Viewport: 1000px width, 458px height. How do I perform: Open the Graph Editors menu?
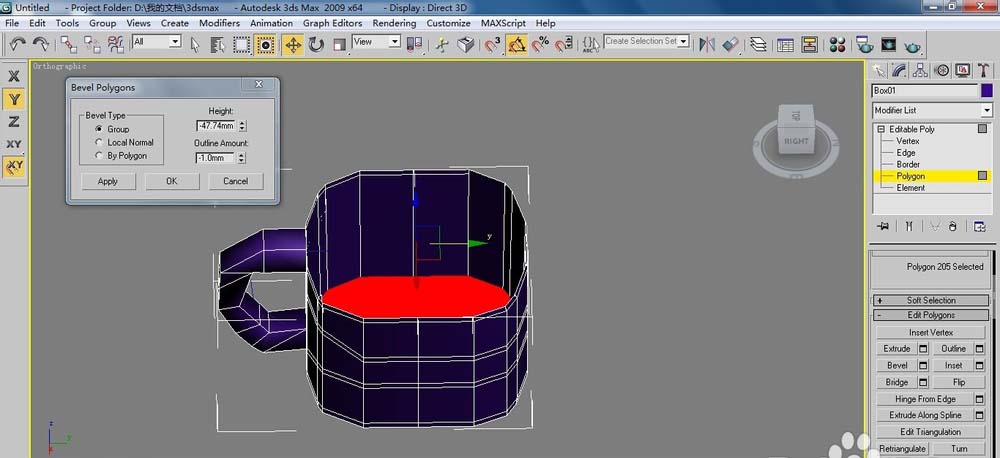332,23
